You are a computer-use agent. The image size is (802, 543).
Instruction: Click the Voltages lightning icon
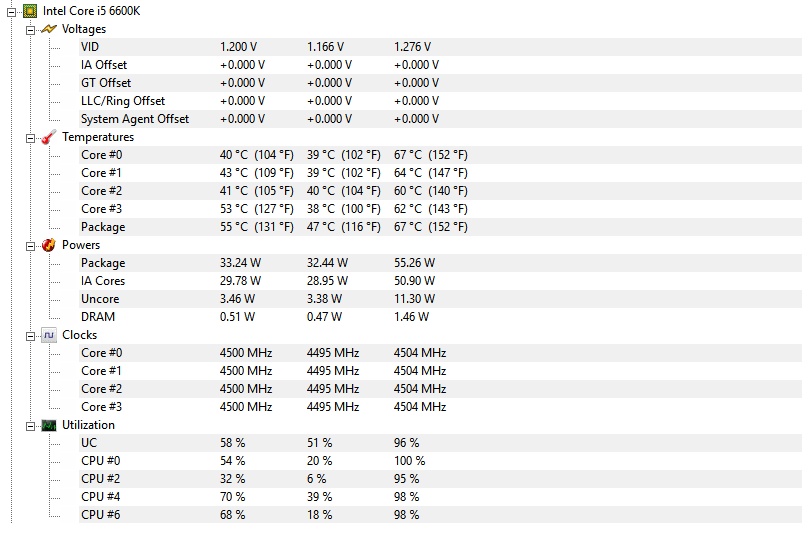49,29
